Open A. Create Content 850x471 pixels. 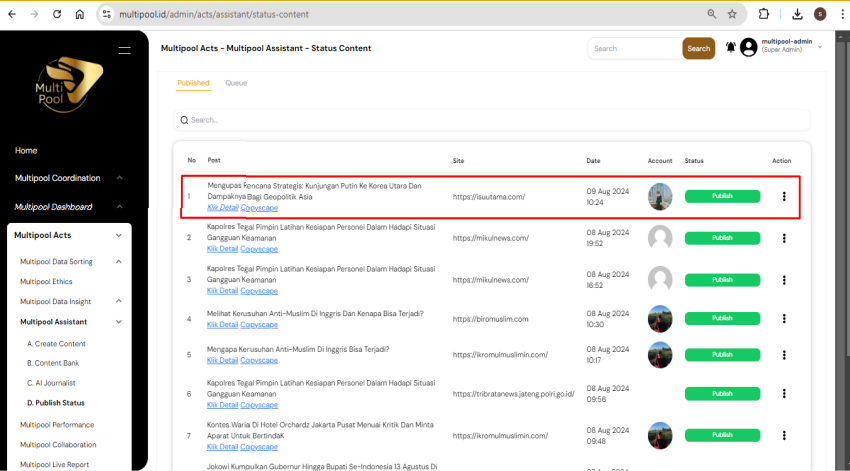[56, 344]
